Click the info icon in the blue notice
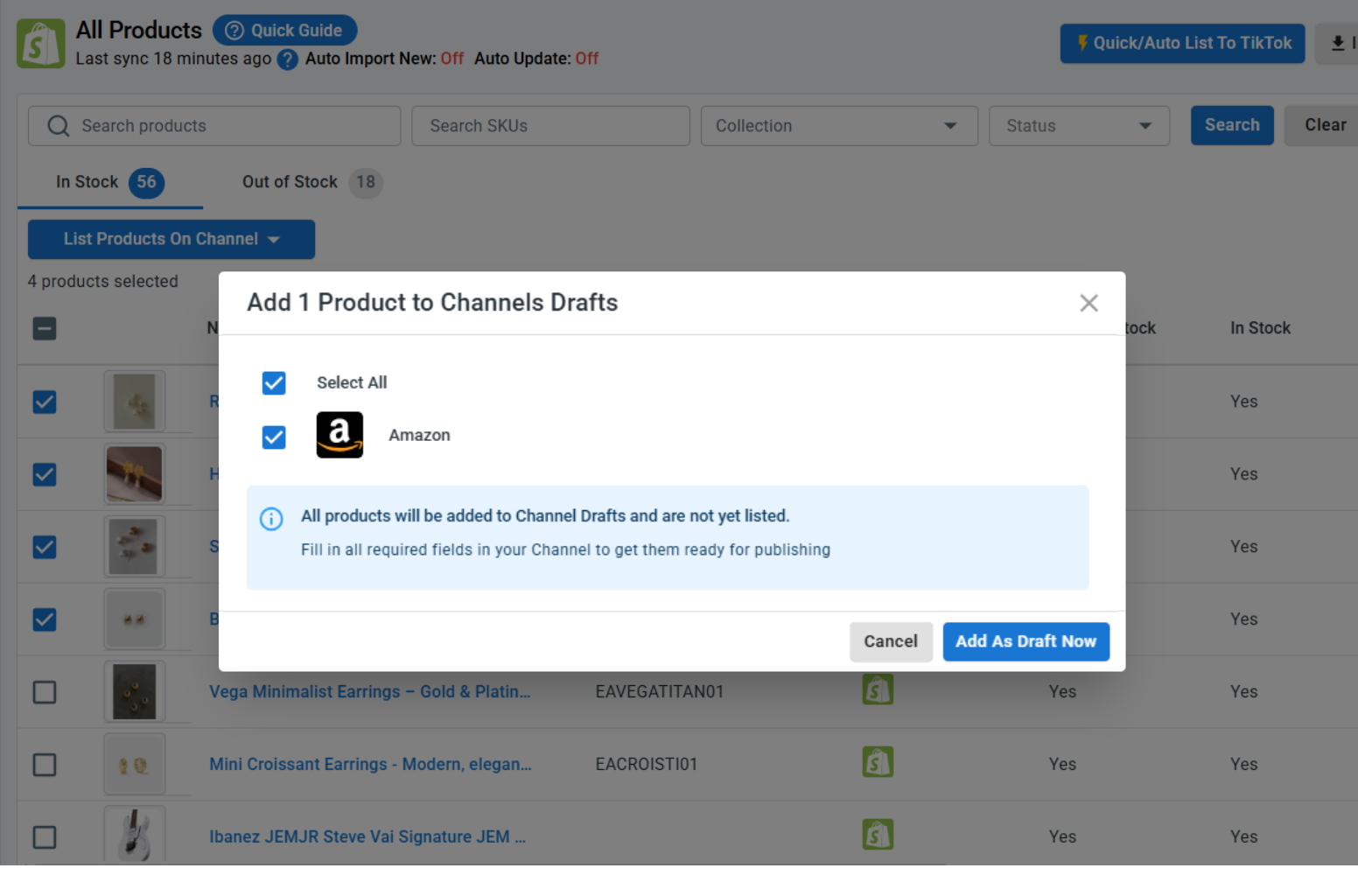Image resolution: width=1358 pixels, height=896 pixels. click(271, 519)
